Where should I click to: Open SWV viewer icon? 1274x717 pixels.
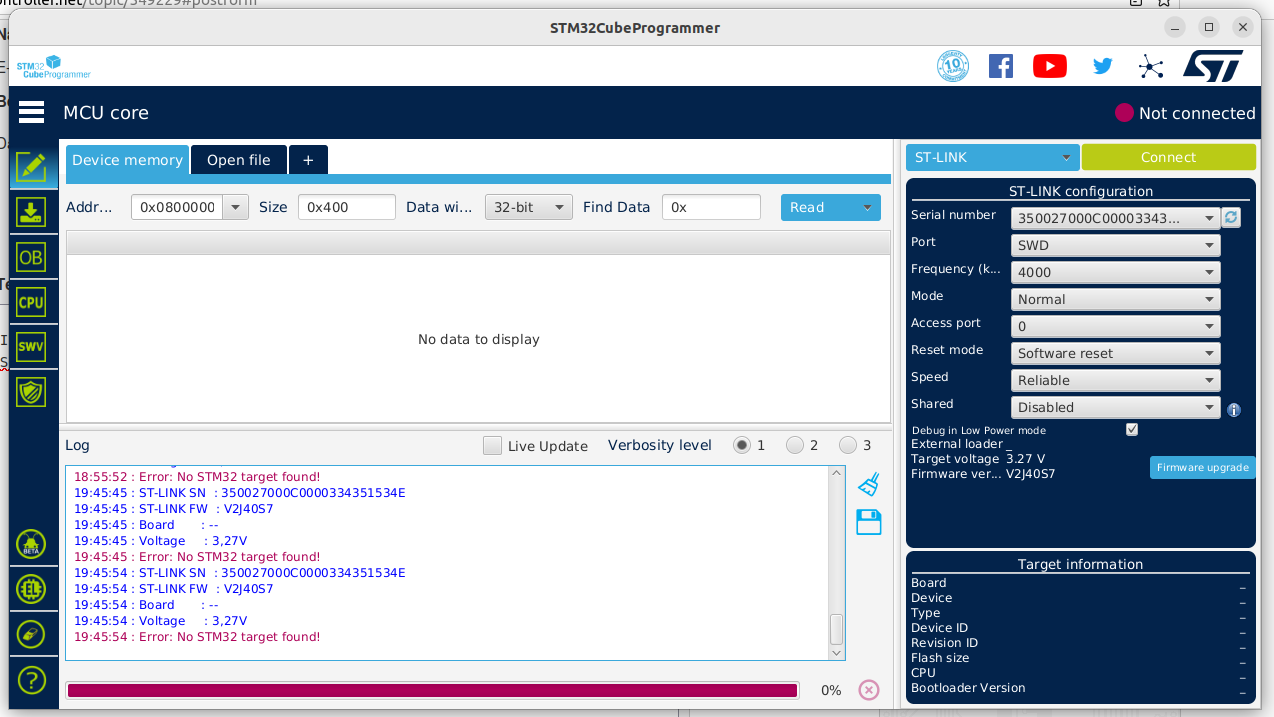click(x=32, y=347)
